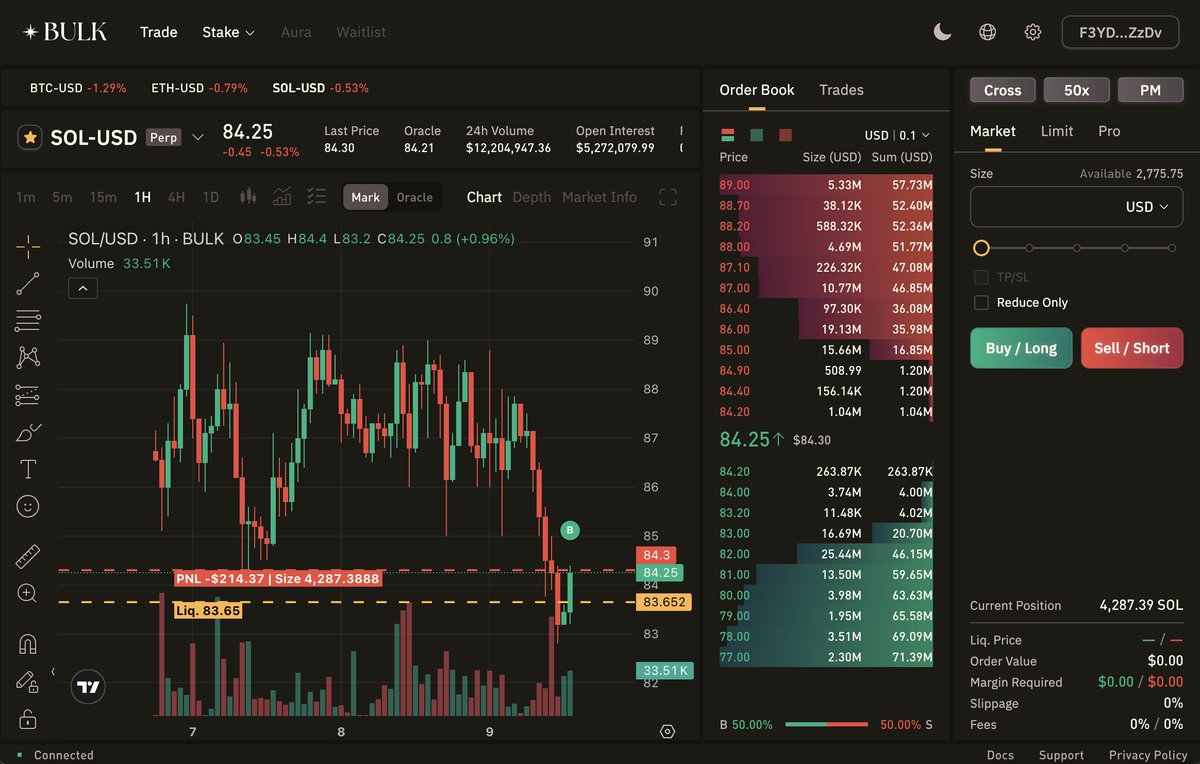The width and height of the screenshot is (1200, 764).
Task: Click the TradingView logo on chart
Action: [x=88, y=686]
